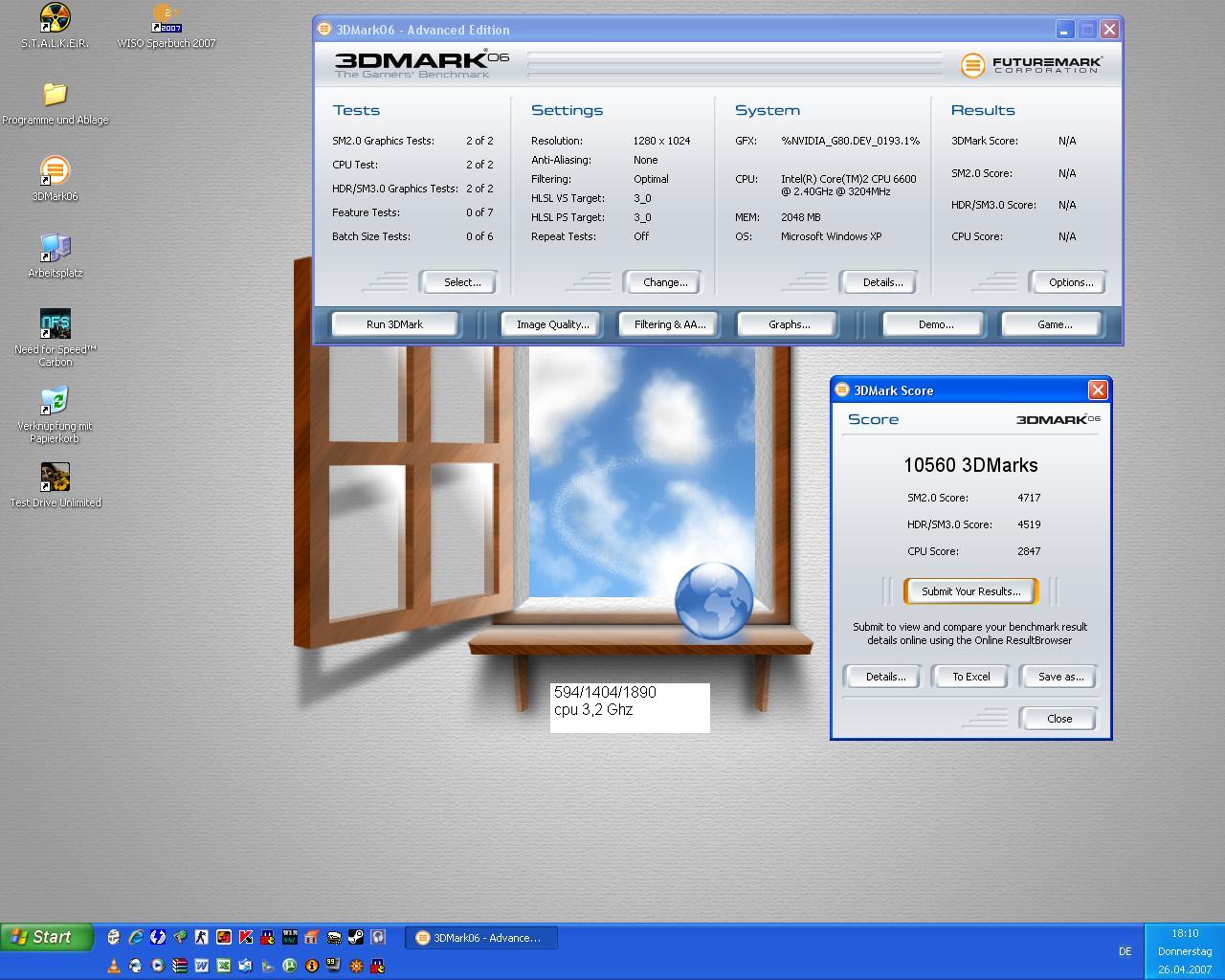The height and width of the screenshot is (980, 1225).
Task: Click Batch Size Tests count 0 of 6
Action: [479, 236]
